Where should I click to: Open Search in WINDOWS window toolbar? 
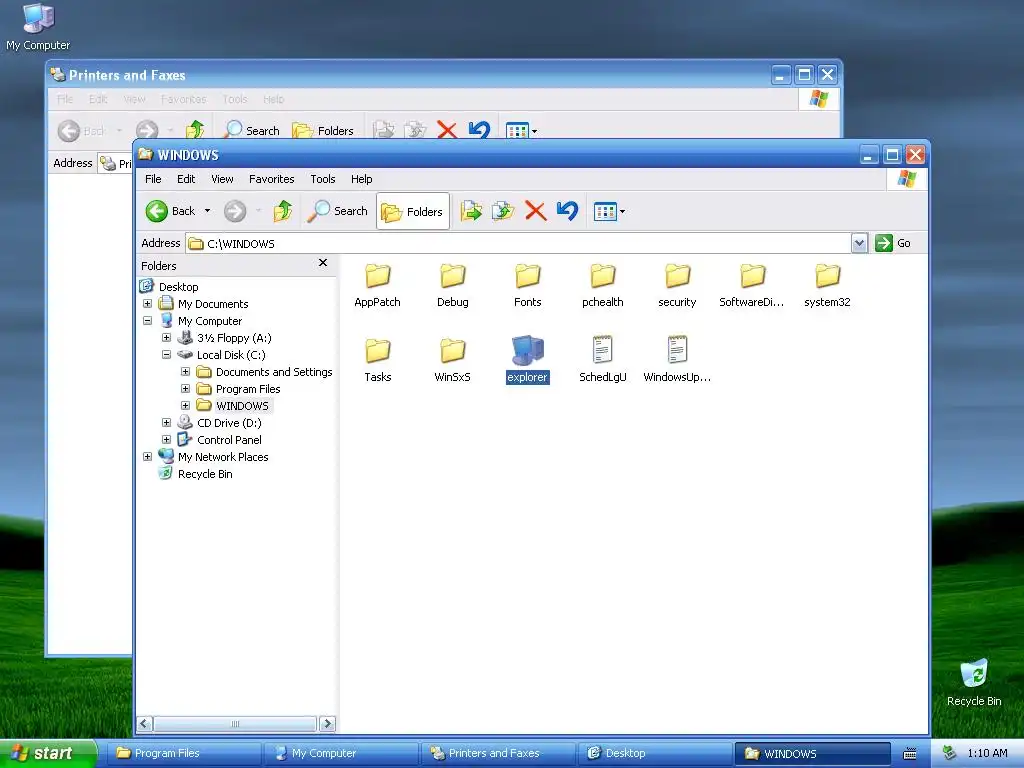coord(338,211)
